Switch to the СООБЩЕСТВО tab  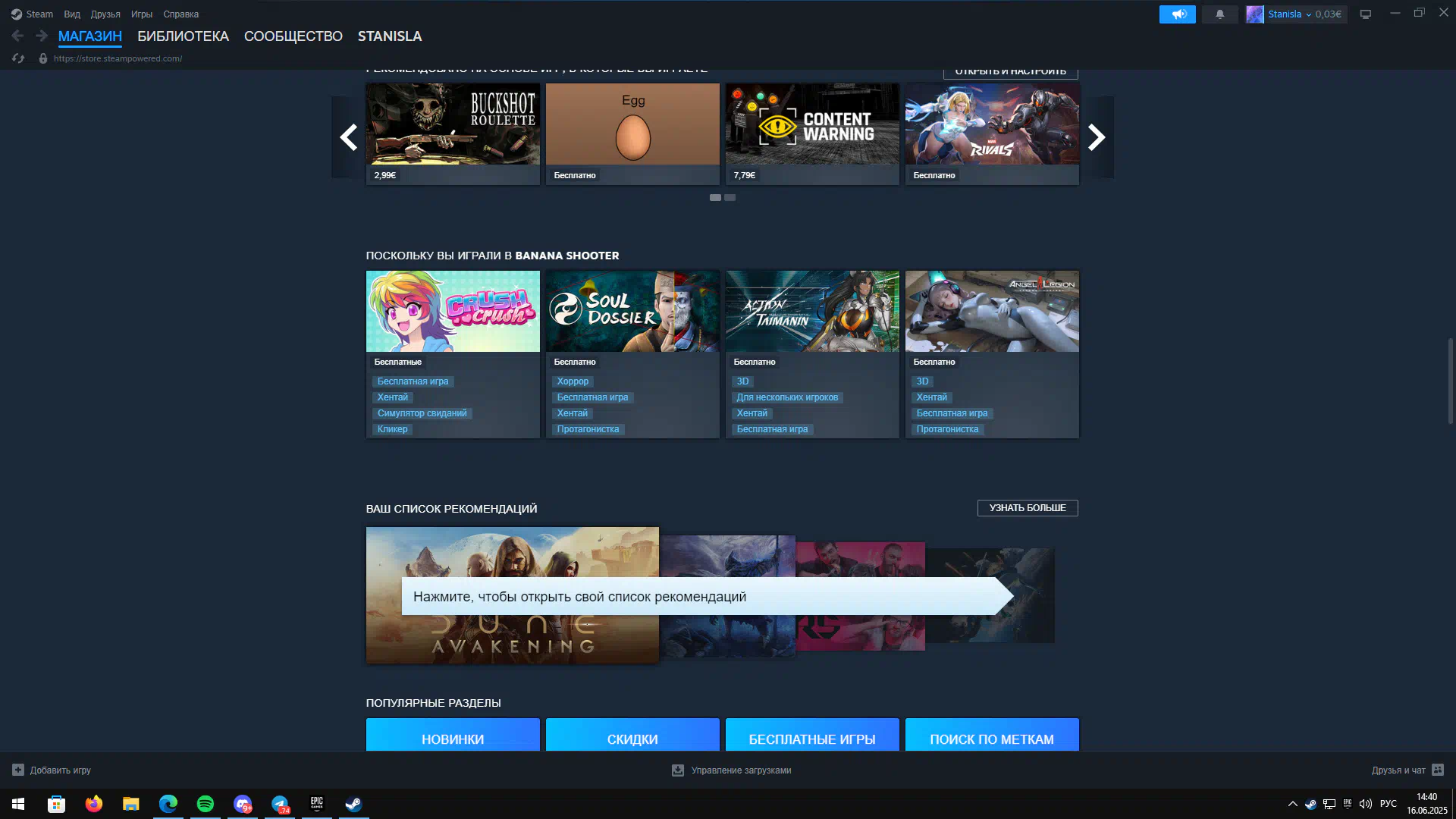[x=293, y=36]
